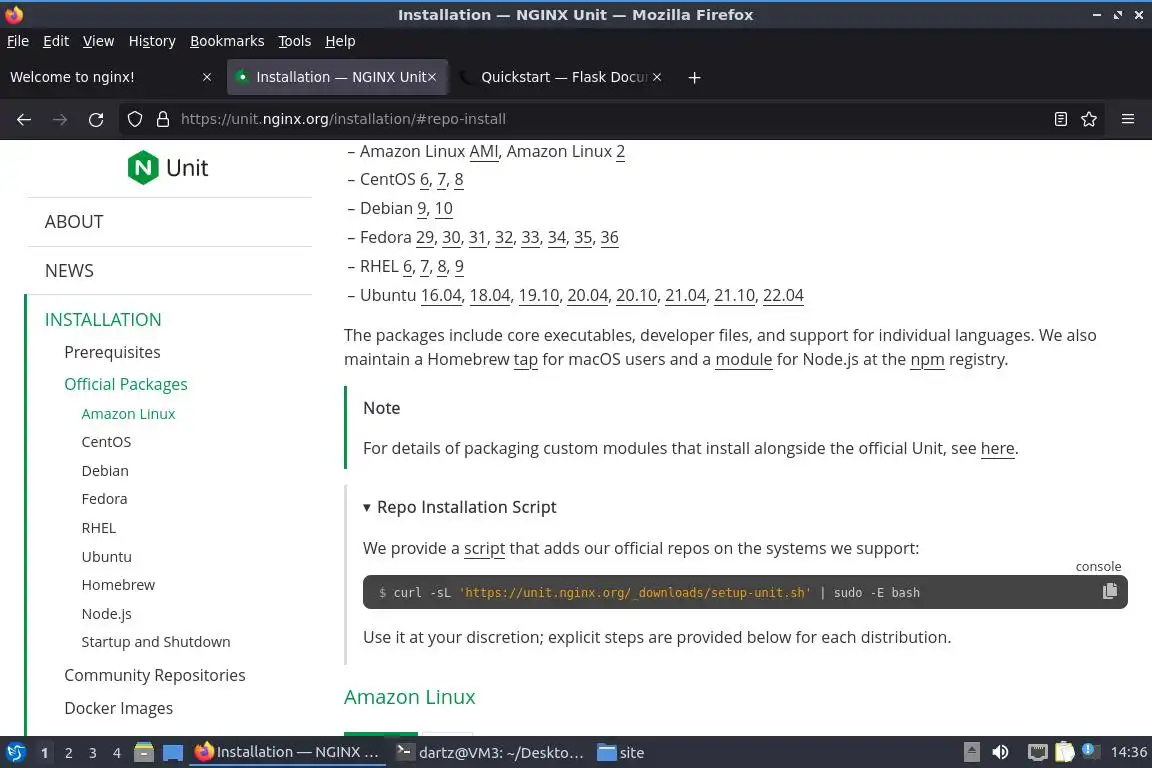Go back with the browser back arrow
Screen dimensions: 1152x768
pos(24,119)
